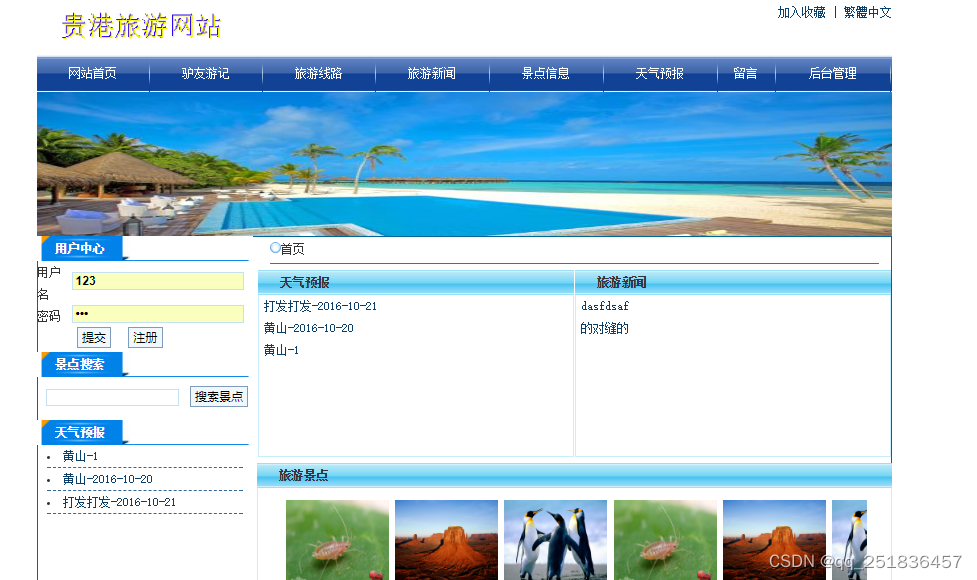Click the sidebar 天气预报 header tab
The image size is (977, 580).
pos(80,432)
